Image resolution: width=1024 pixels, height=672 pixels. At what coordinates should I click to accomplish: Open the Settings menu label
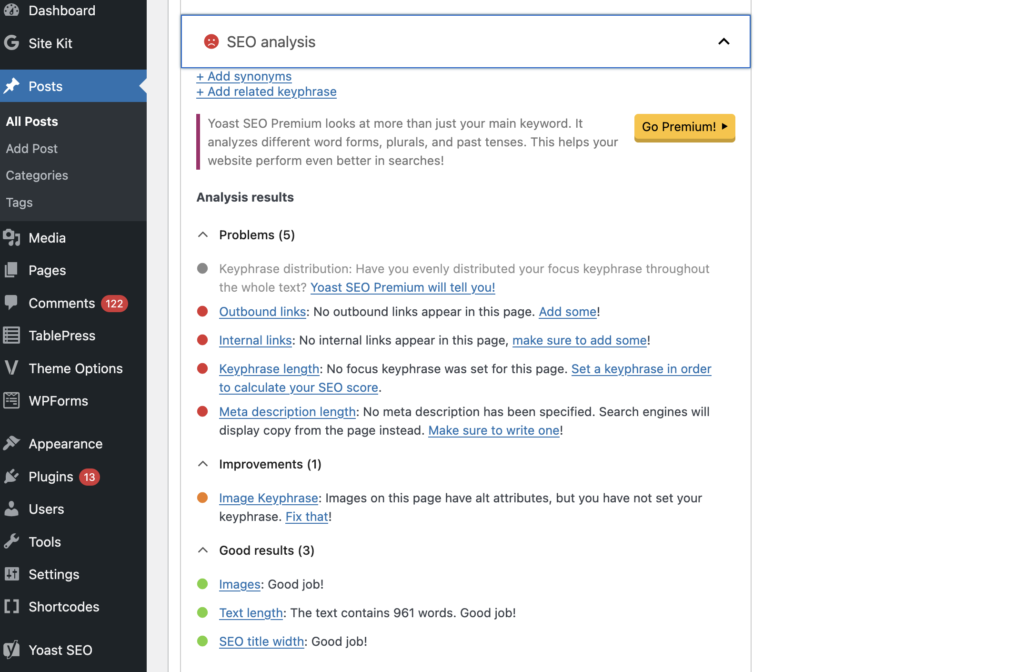click(x=54, y=575)
